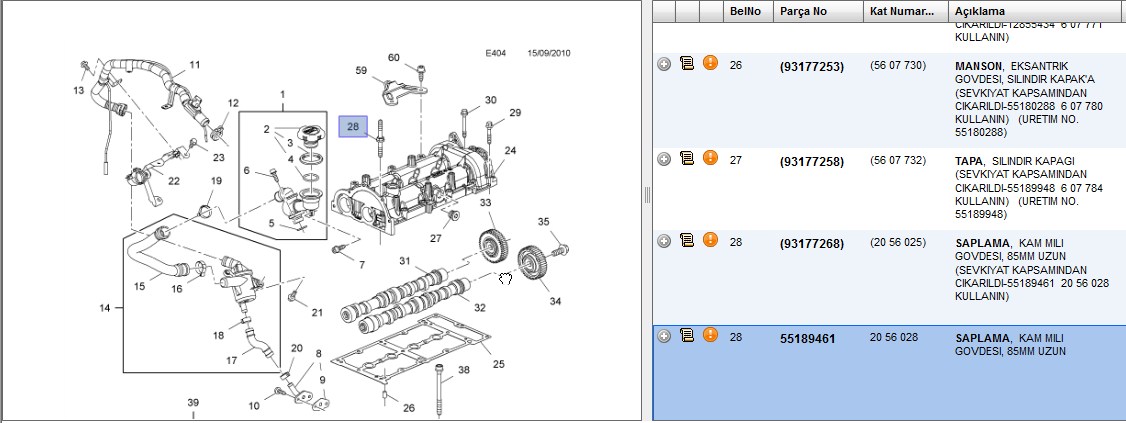Click callout number 12 in diagram
This screenshot has width=1126, height=423.
[x=233, y=103]
